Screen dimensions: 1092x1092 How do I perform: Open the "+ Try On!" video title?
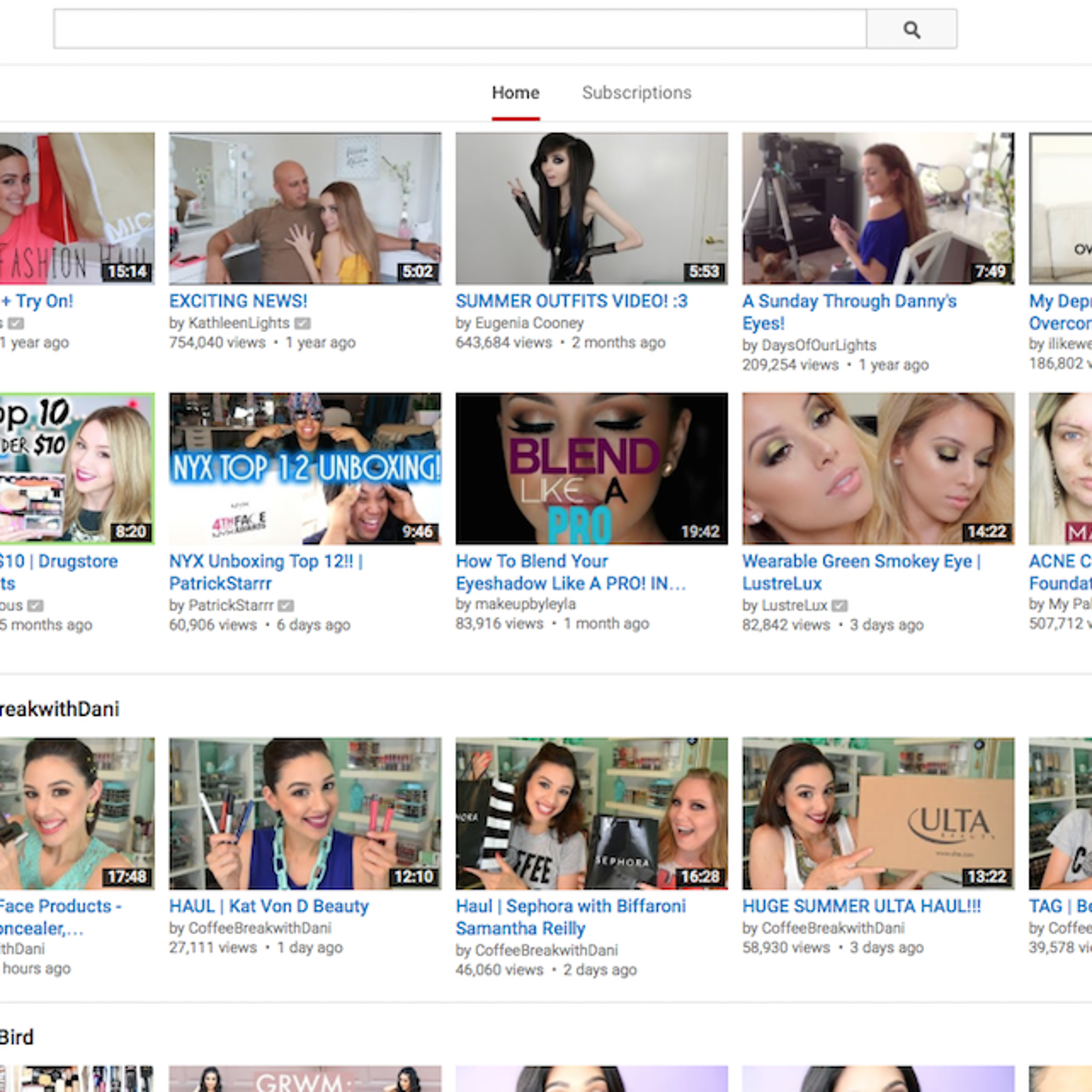tap(37, 301)
